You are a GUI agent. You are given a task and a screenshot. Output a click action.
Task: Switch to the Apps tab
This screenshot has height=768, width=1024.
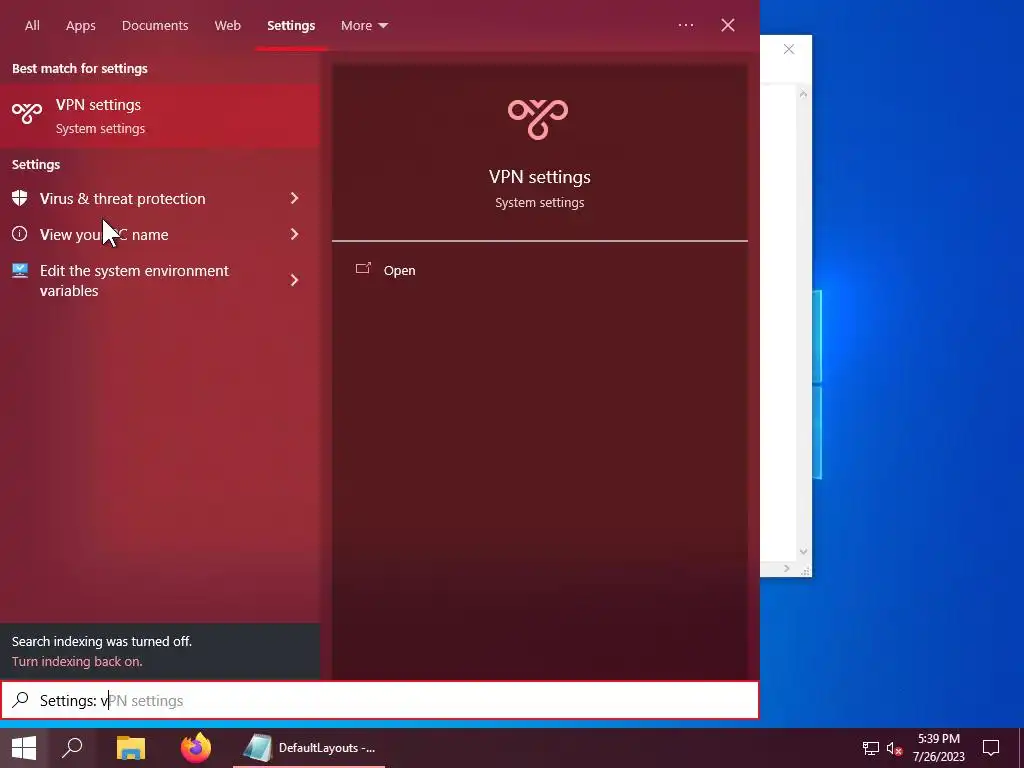coord(80,25)
